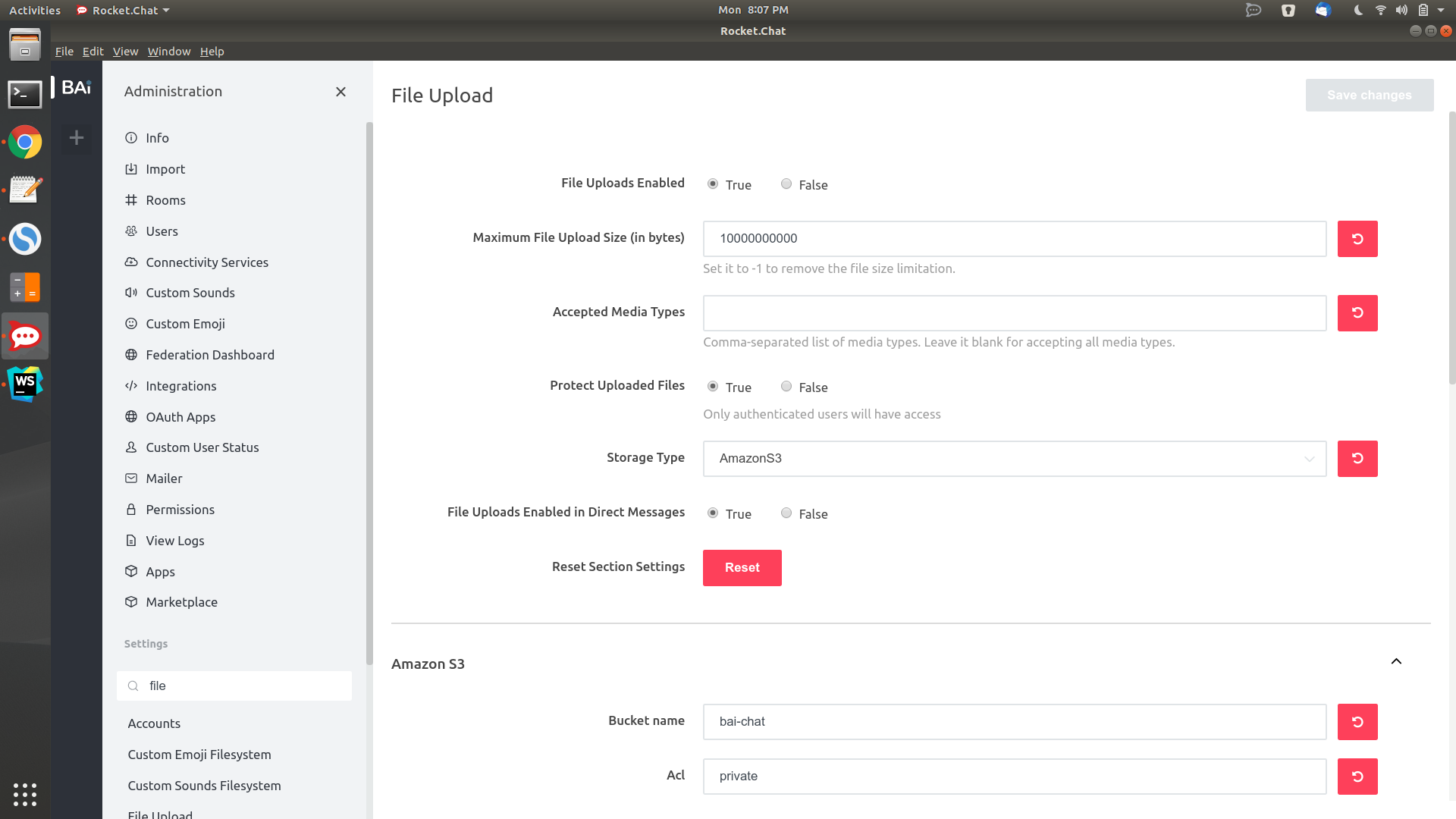Open the Federation Dashboard
Viewport: 1456px width, 819px height.
[210, 354]
